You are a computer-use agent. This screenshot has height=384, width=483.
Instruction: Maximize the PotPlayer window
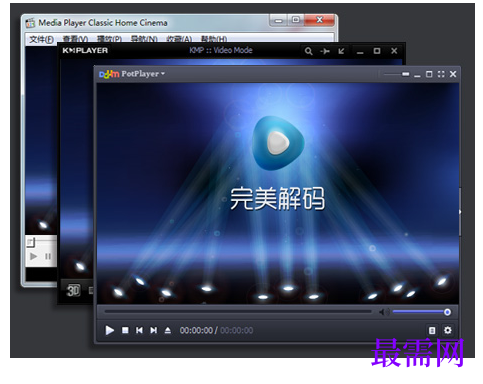pyautogui.click(x=429, y=74)
